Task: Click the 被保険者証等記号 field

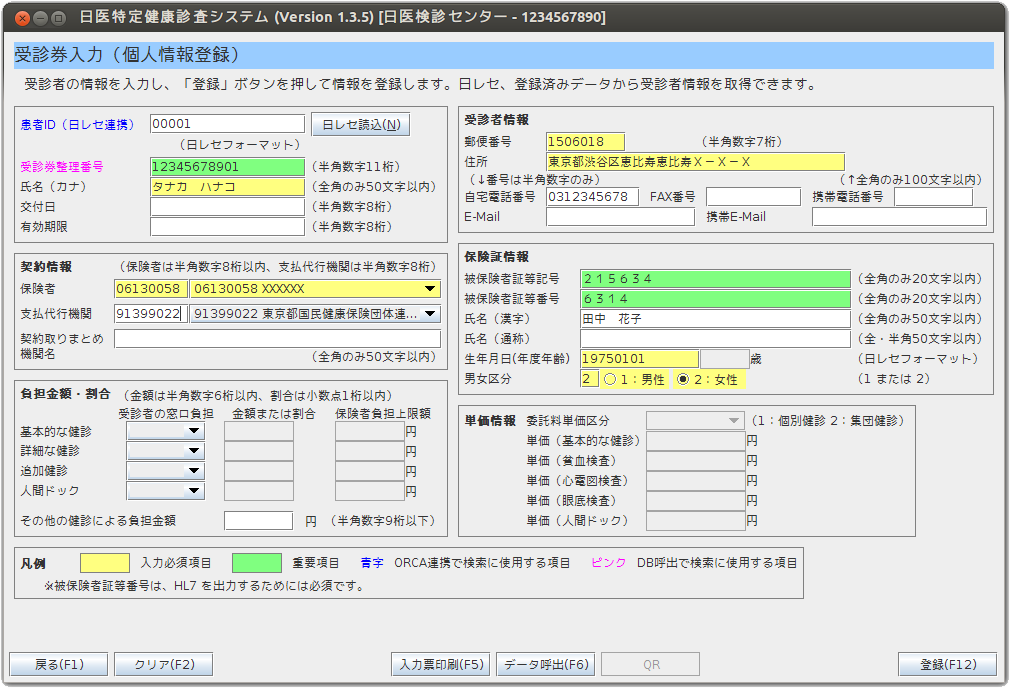Action: tap(715, 279)
